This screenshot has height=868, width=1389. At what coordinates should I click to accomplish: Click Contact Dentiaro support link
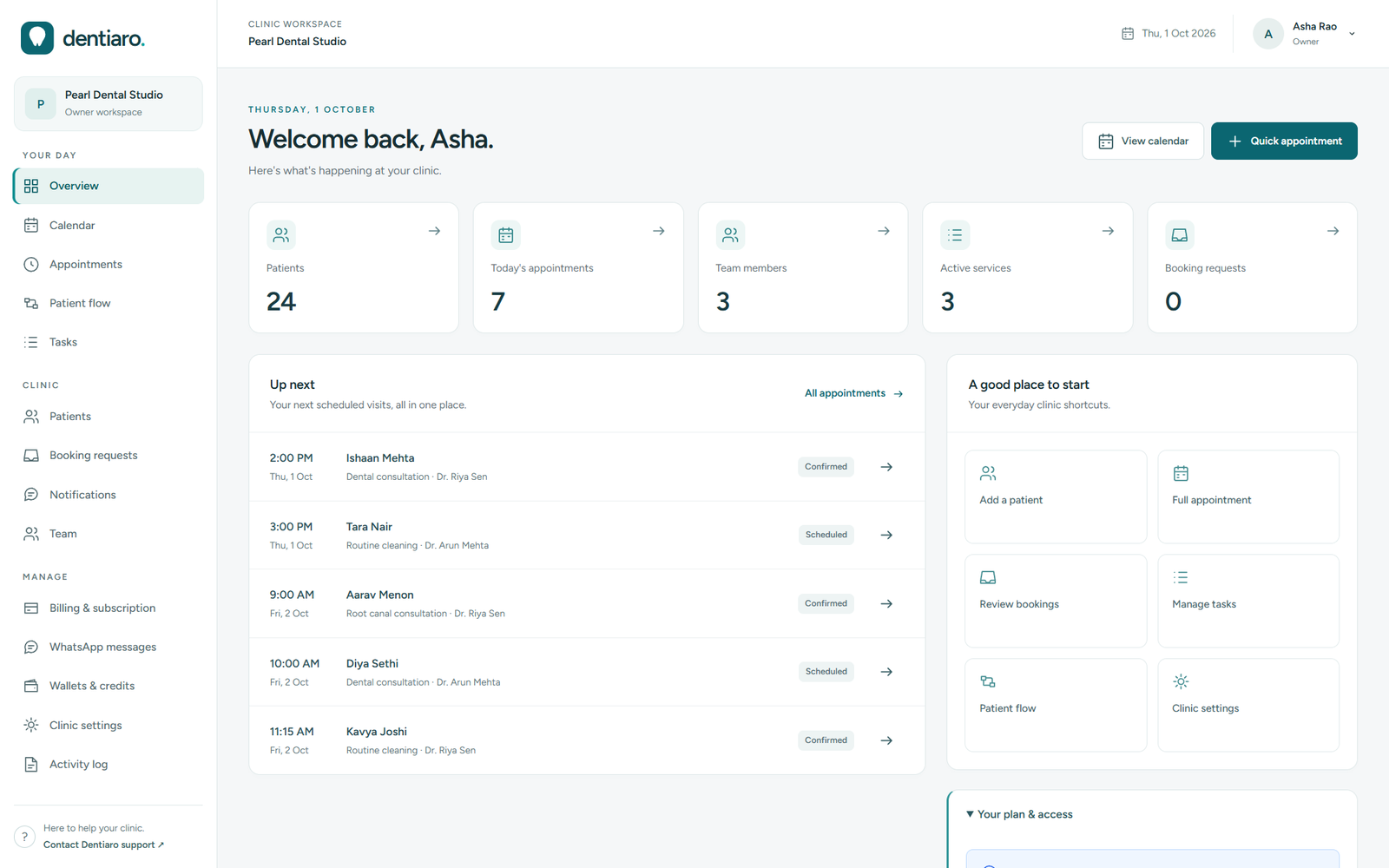pos(103,845)
